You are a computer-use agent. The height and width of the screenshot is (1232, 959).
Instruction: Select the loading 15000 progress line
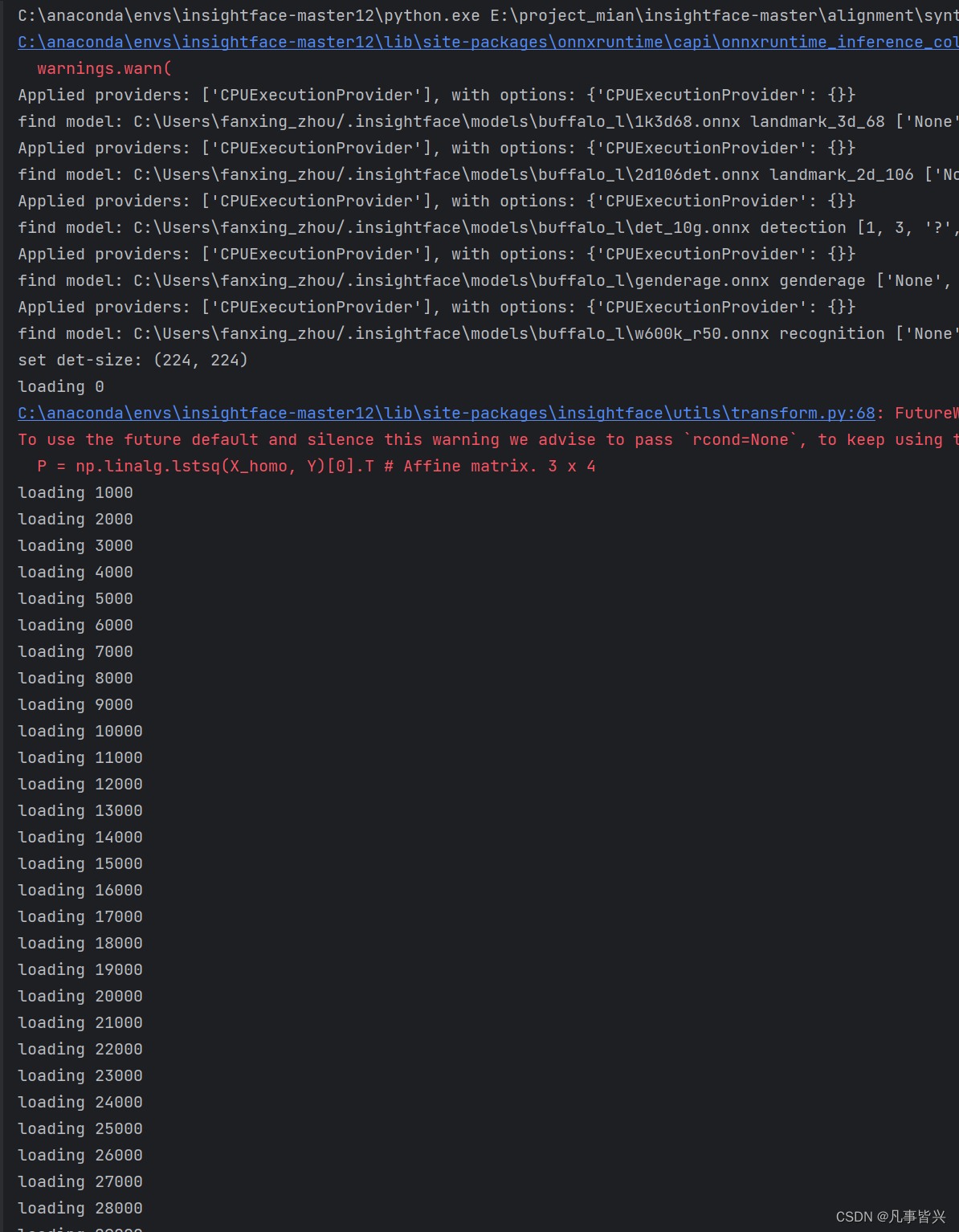(80, 863)
